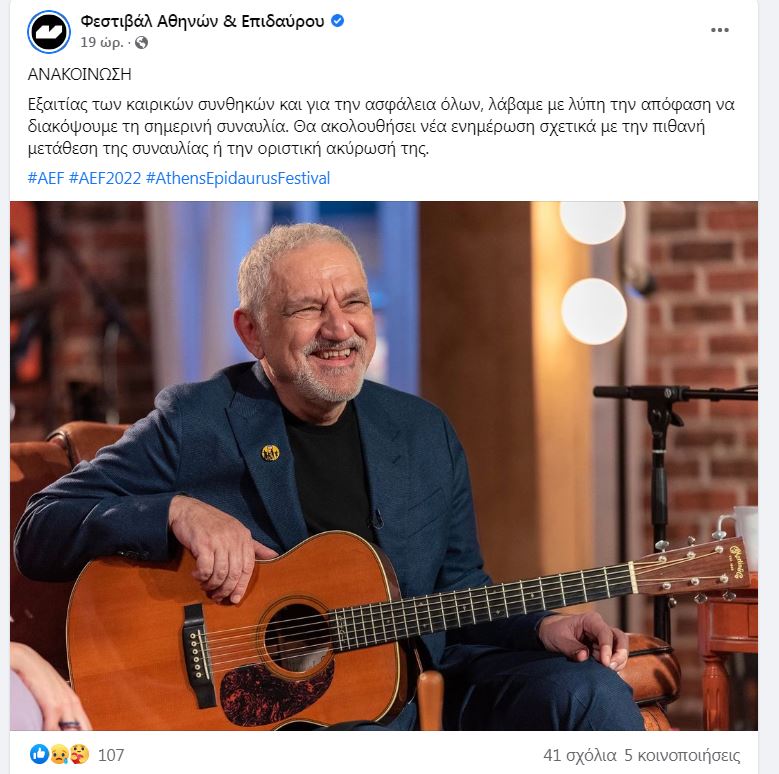The image size is (779, 774).
Task: Show the 5 κοινοποιήσεις shares
Action: (x=682, y=756)
